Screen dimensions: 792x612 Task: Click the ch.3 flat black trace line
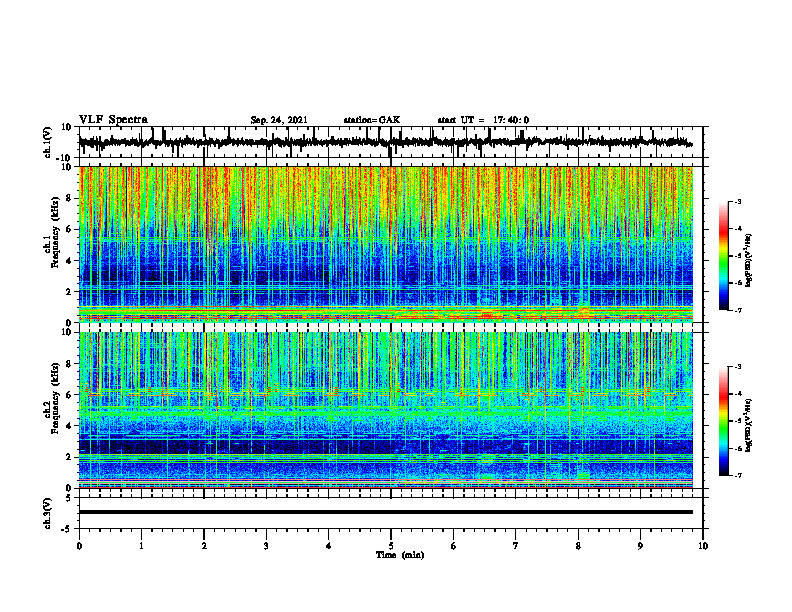[385, 512]
